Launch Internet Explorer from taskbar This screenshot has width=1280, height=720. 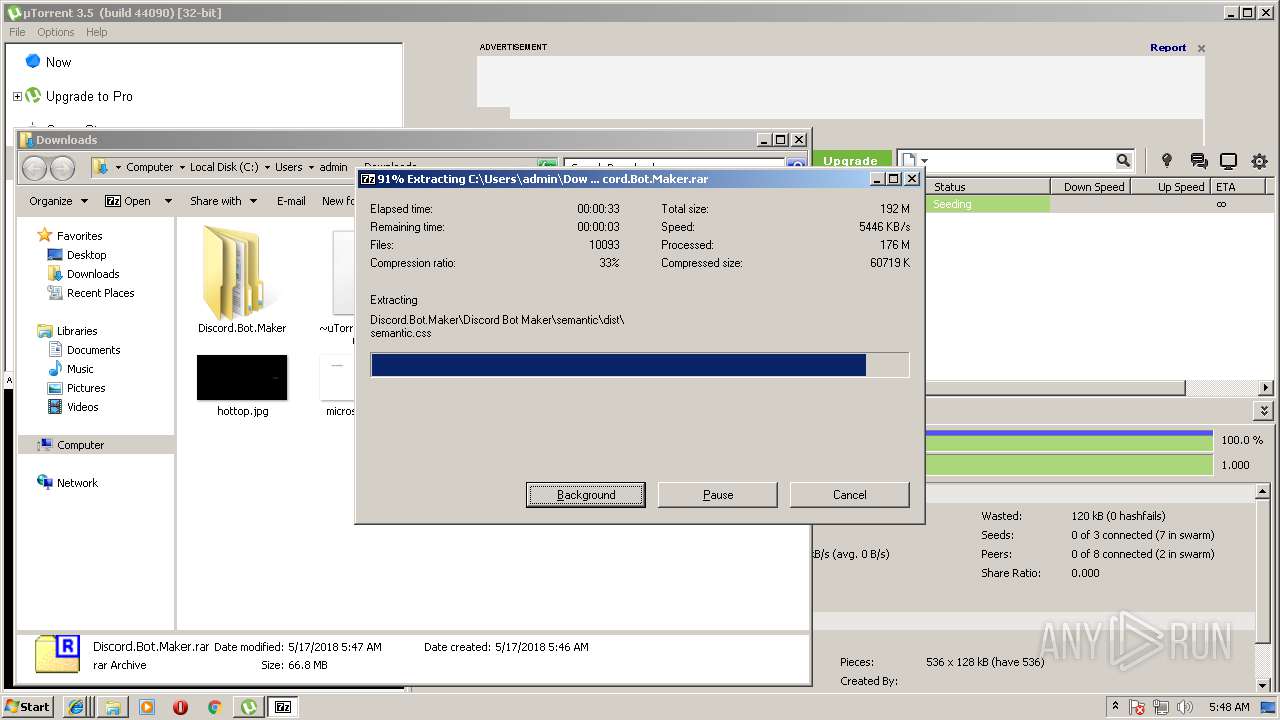(x=76, y=707)
